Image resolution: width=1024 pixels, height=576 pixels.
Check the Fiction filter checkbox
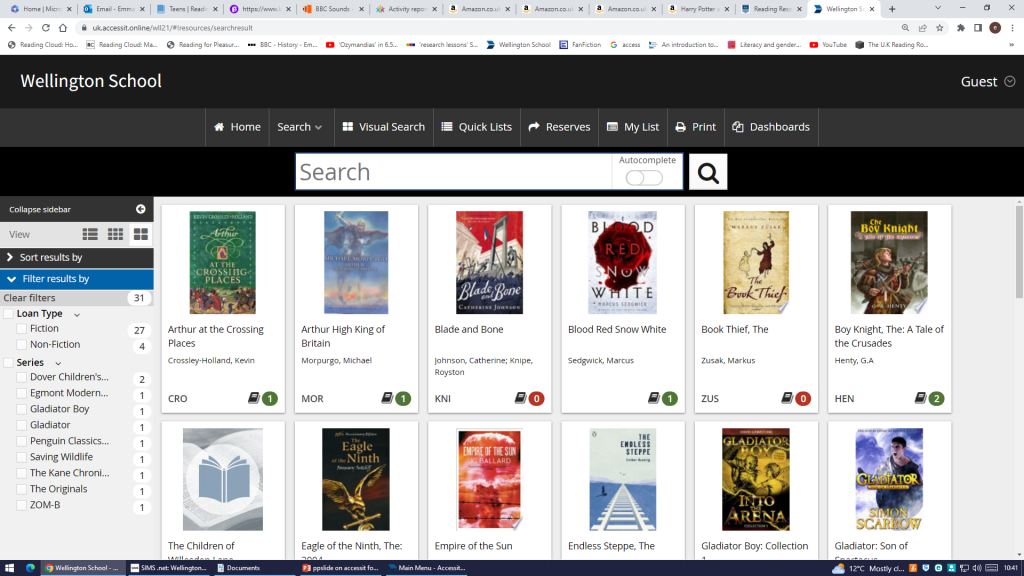pos(22,329)
